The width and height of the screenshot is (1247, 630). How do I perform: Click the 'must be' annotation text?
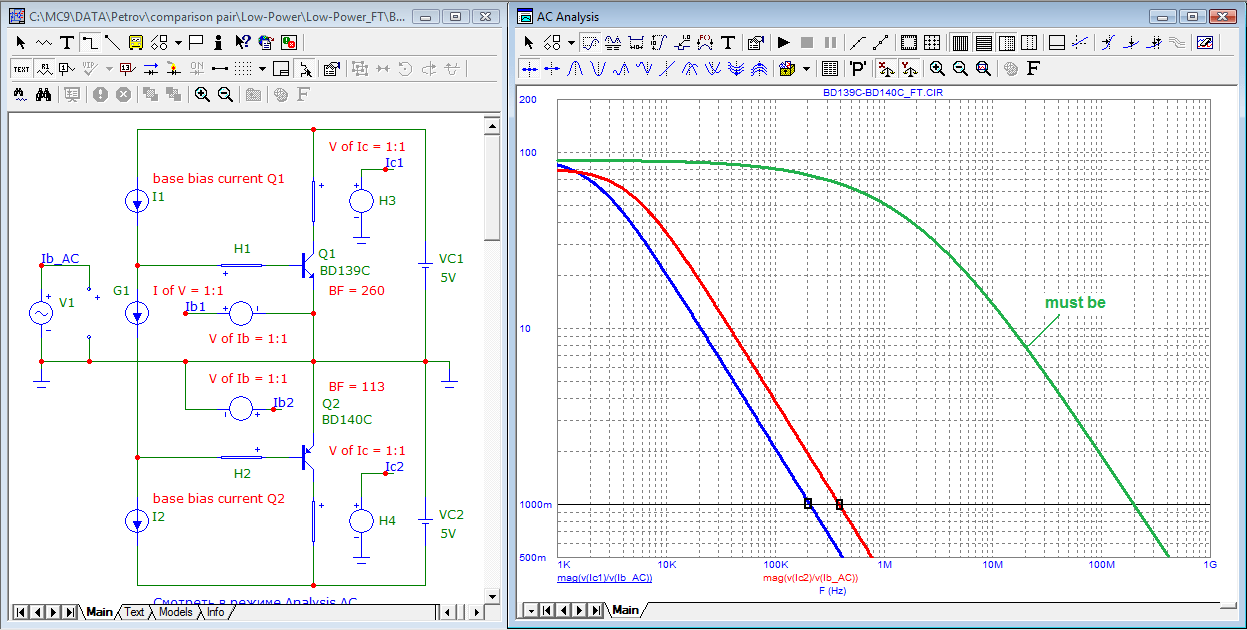[x=1075, y=302]
